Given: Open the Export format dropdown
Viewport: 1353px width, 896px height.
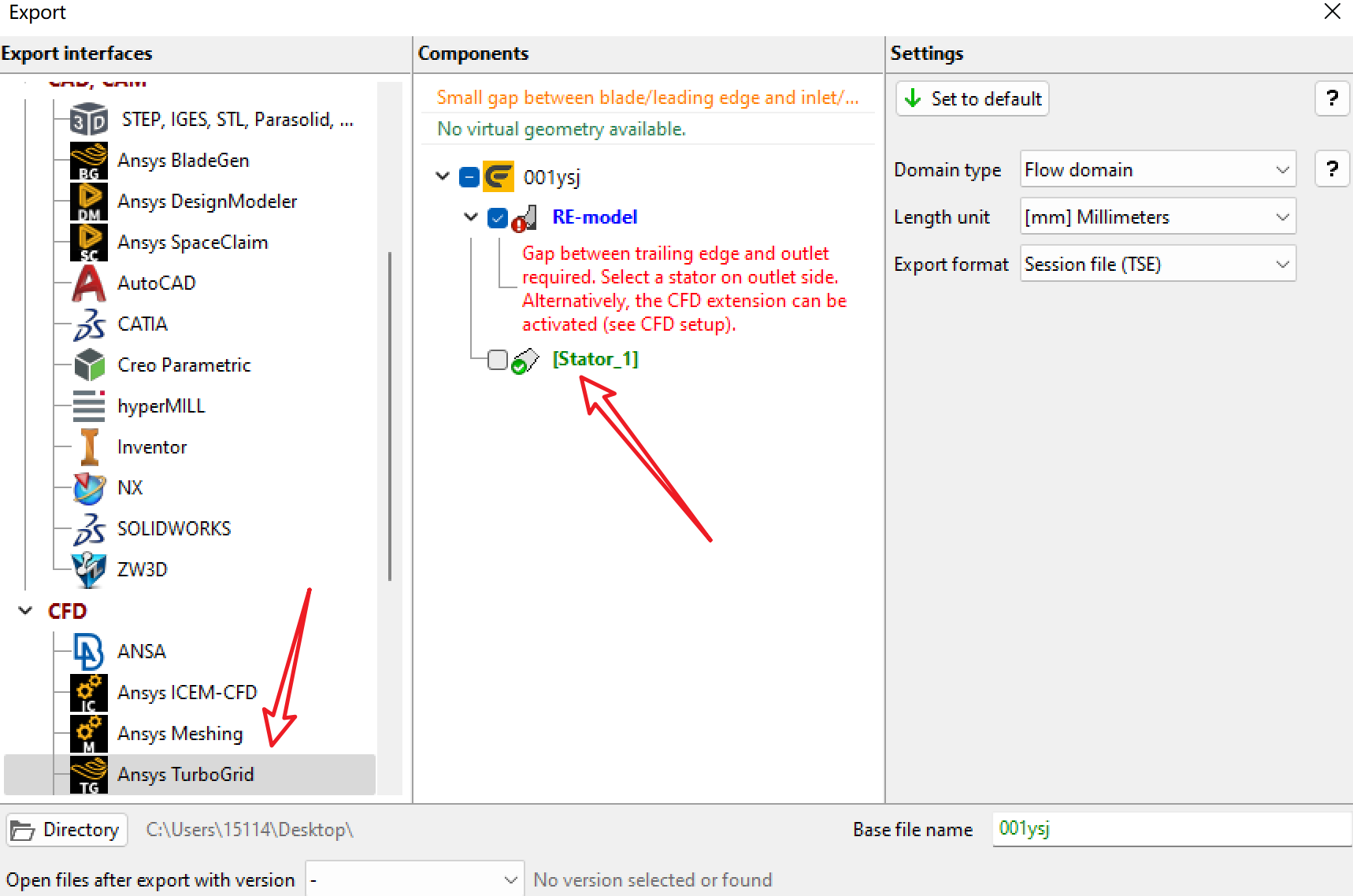Looking at the screenshot, I should tap(1158, 264).
